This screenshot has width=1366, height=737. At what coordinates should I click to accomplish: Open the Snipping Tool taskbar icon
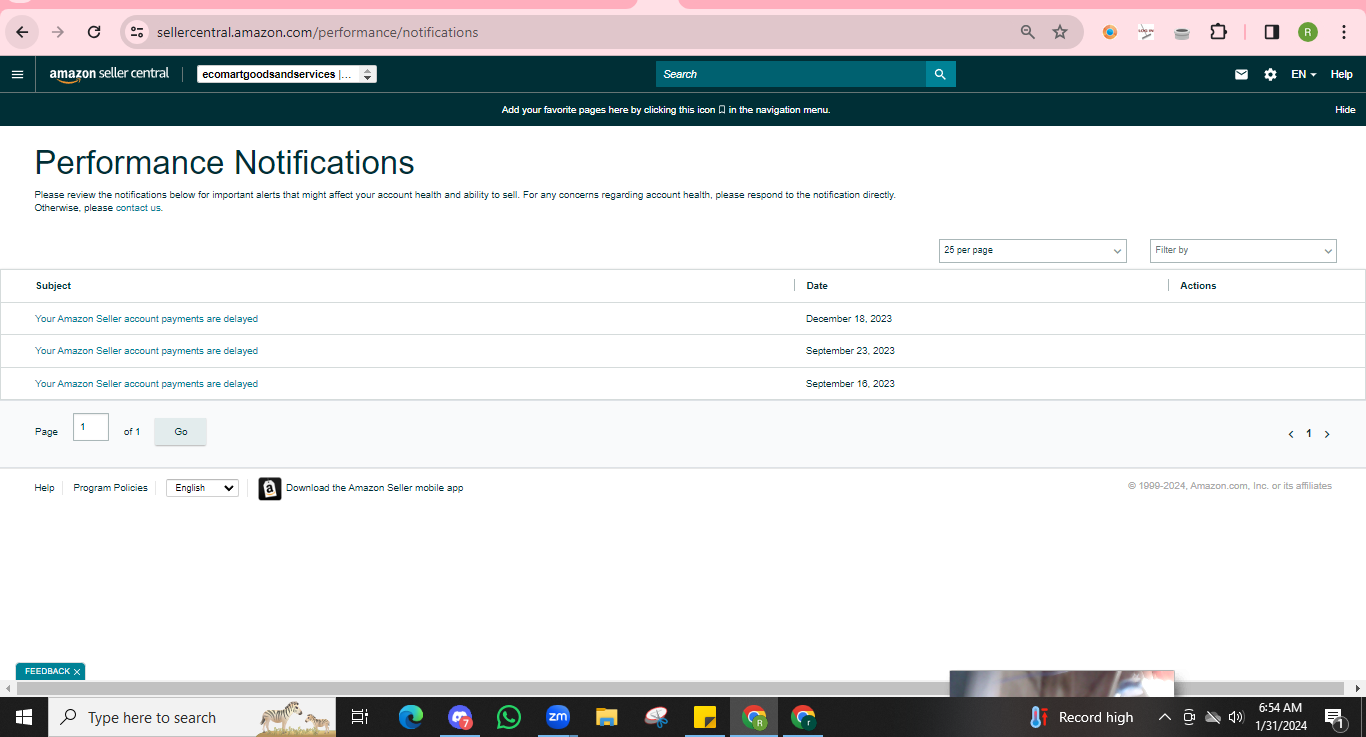point(656,717)
